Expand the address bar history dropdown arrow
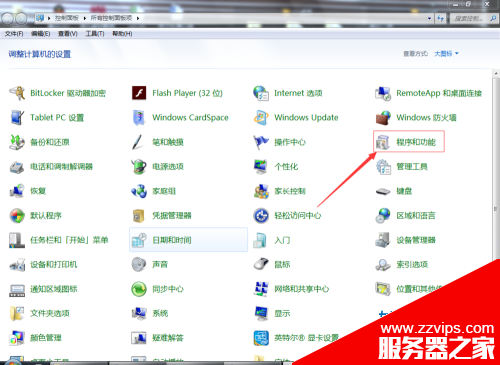500x365 pixels. pyautogui.click(x=429, y=18)
